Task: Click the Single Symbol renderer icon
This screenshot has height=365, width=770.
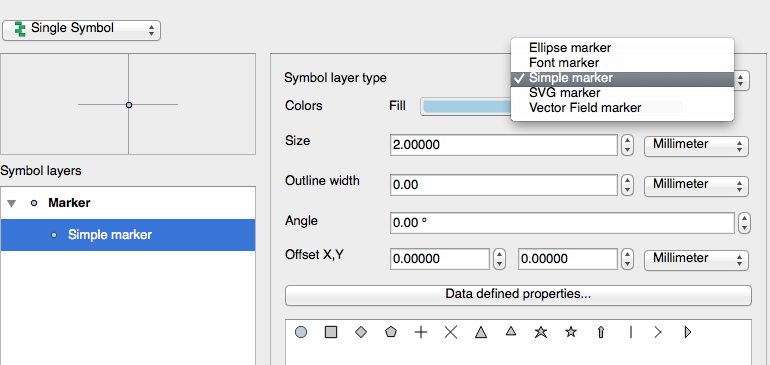Action: (20, 29)
